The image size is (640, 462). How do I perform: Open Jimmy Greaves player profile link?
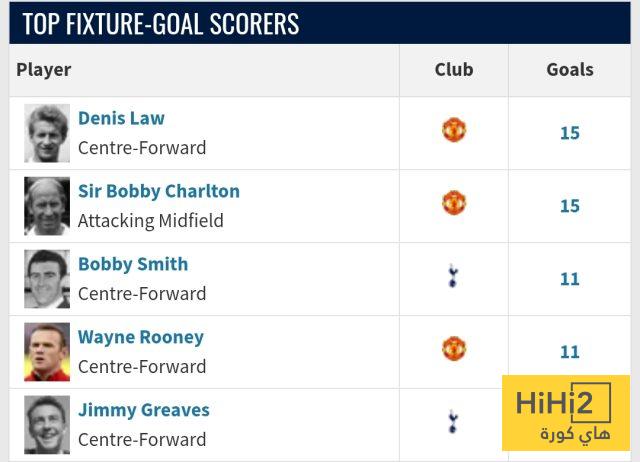[x=143, y=410]
